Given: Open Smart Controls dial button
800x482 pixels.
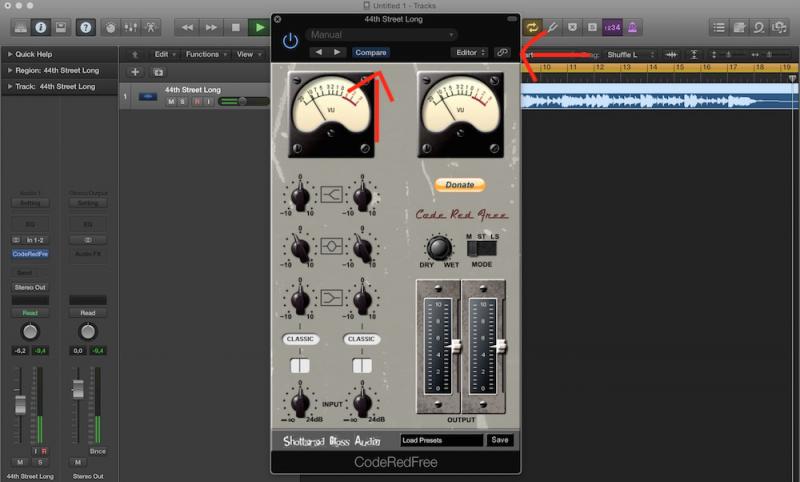Looking at the screenshot, I should pos(111,27).
